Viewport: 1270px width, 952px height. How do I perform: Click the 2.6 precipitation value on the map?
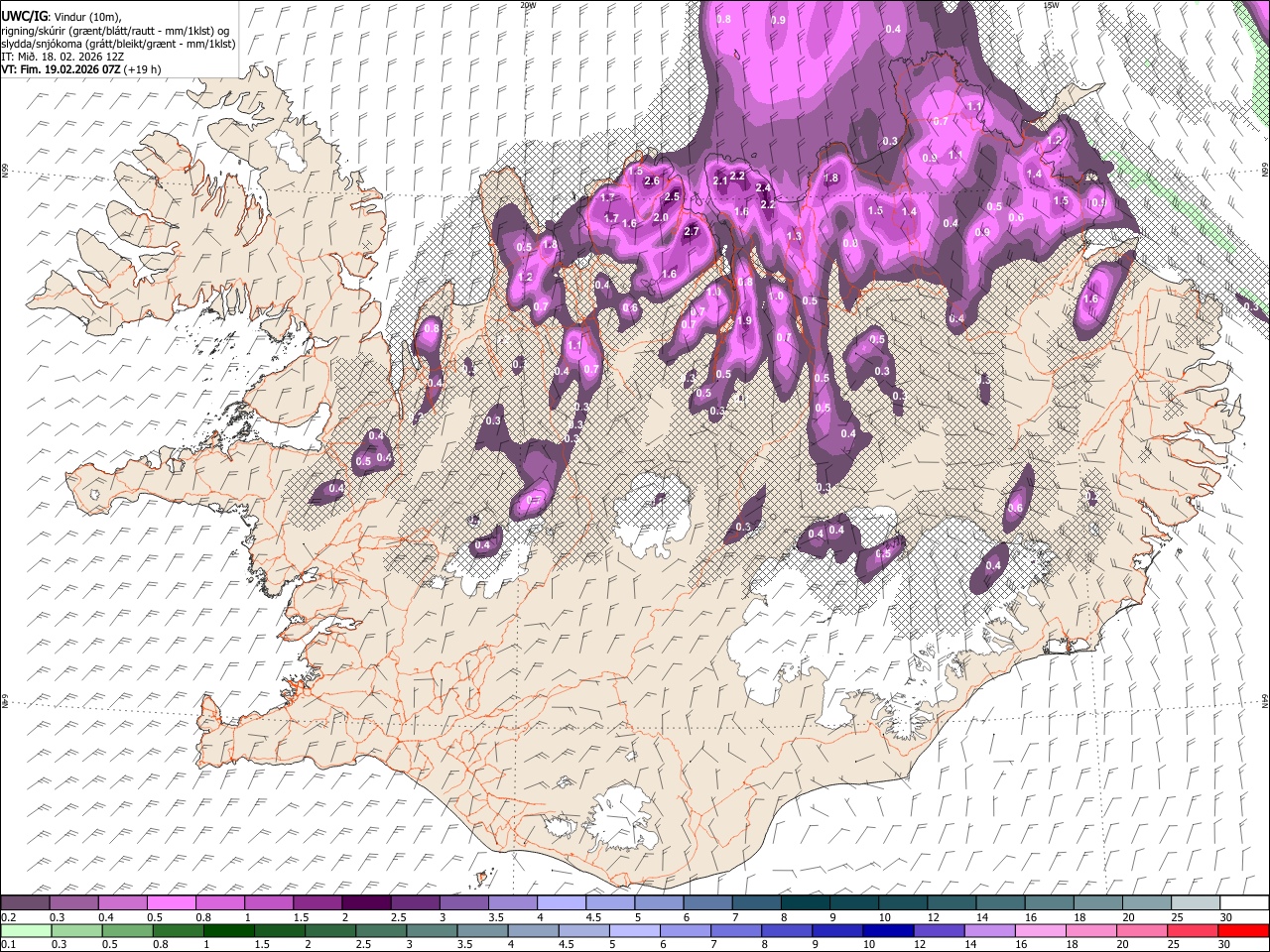[652, 181]
